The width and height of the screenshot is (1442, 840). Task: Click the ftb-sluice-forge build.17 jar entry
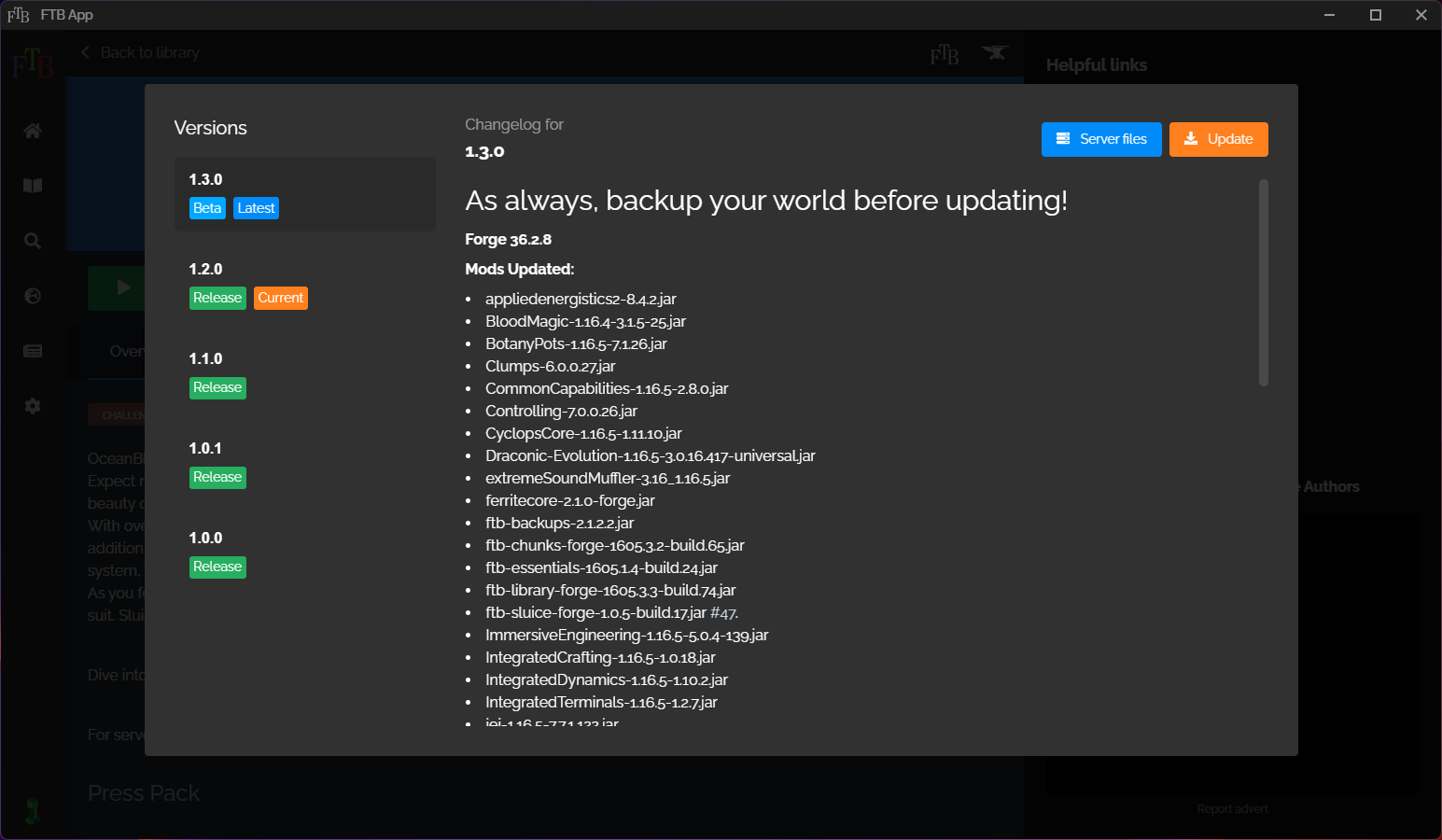click(x=595, y=613)
